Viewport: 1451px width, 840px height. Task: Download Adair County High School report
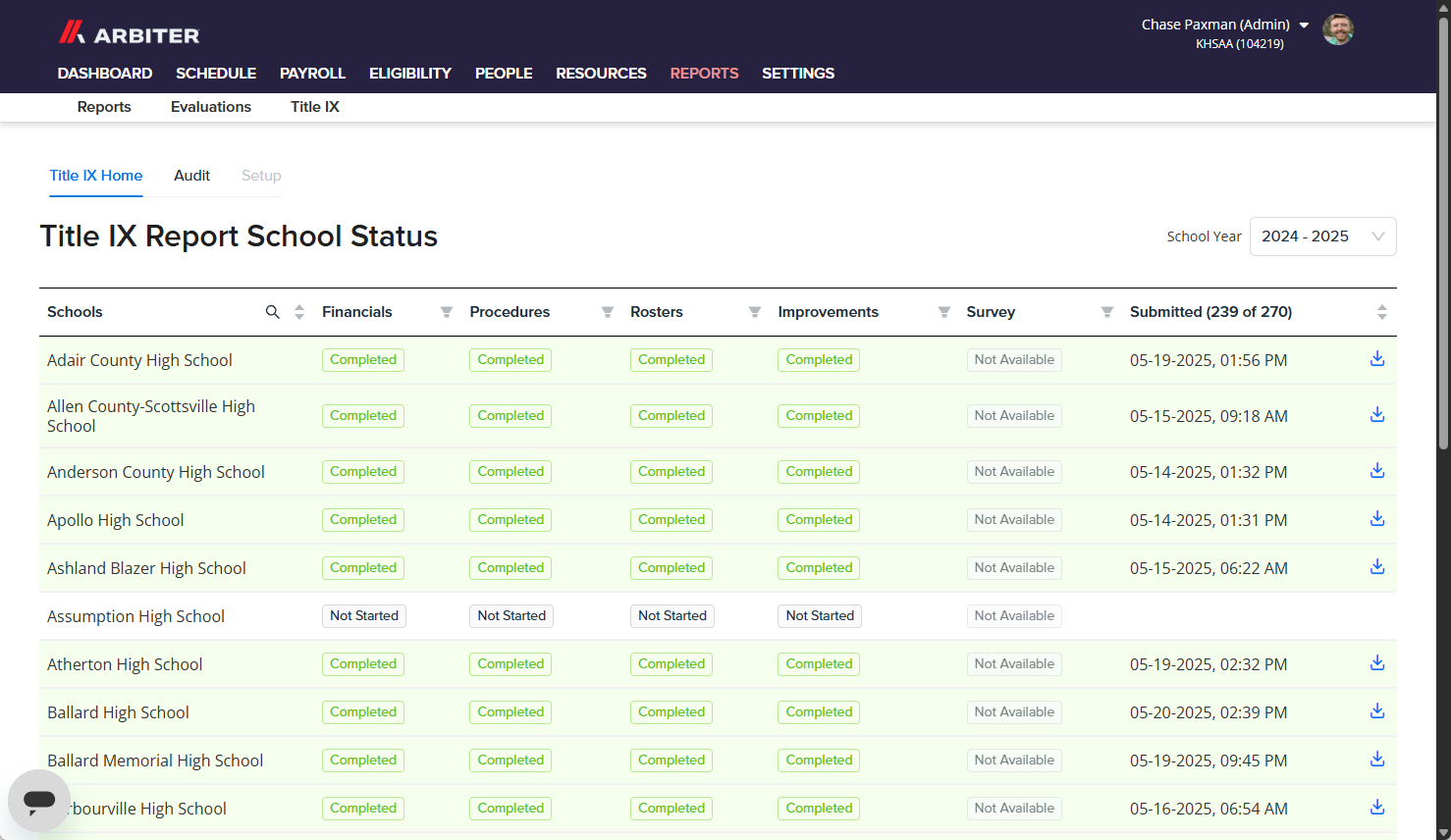pos(1377,359)
